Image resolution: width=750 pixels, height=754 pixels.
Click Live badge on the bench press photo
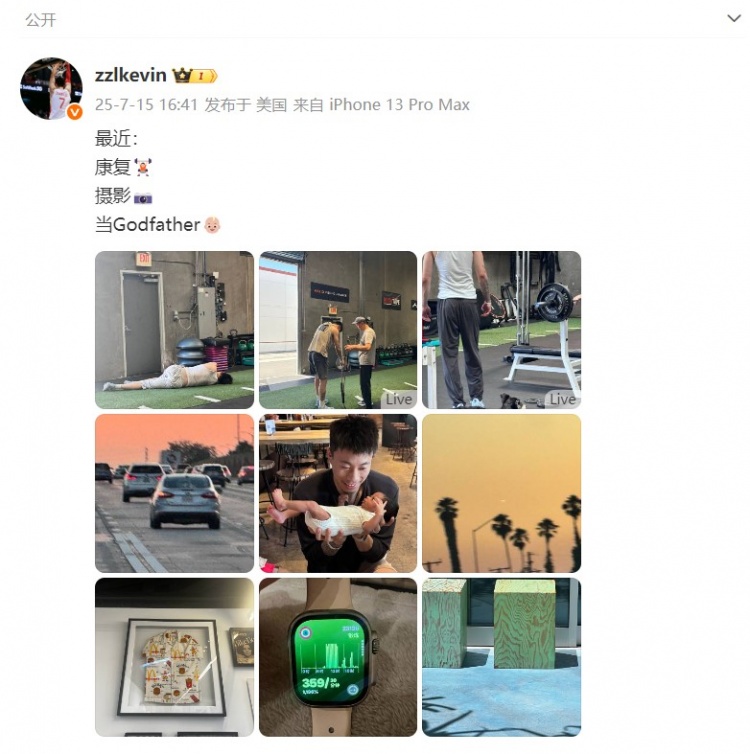coord(562,399)
